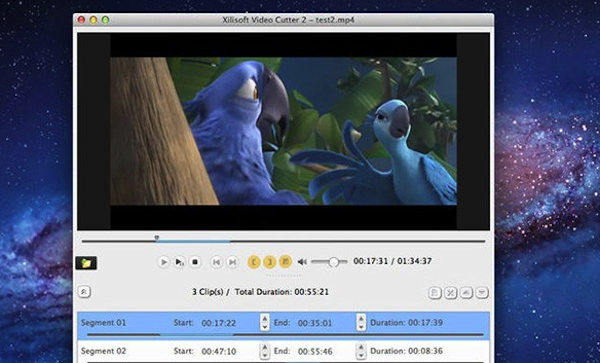Set the segment end point marker
The width and height of the screenshot is (600, 363).
pyautogui.click(x=269, y=262)
